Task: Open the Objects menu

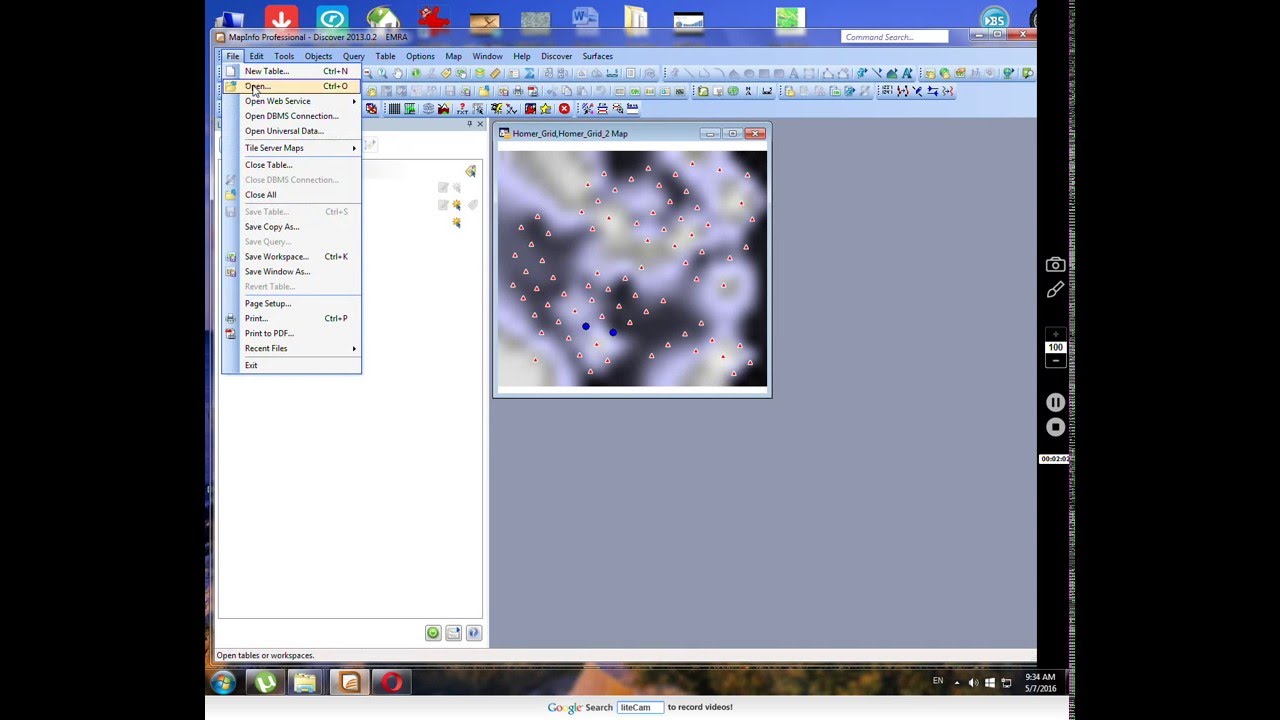Action: pos(318,56)
